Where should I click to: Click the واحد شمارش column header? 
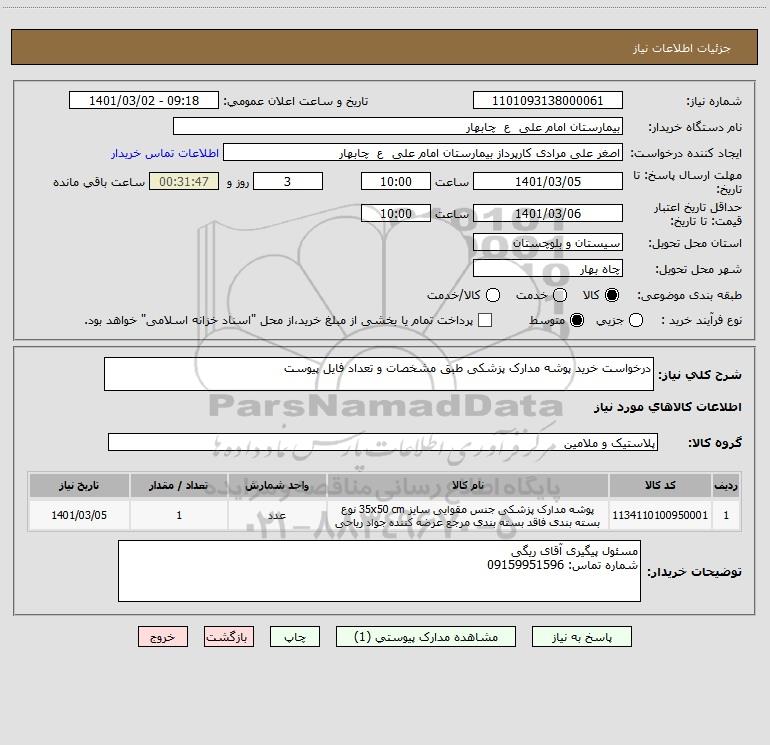point(277,485)
